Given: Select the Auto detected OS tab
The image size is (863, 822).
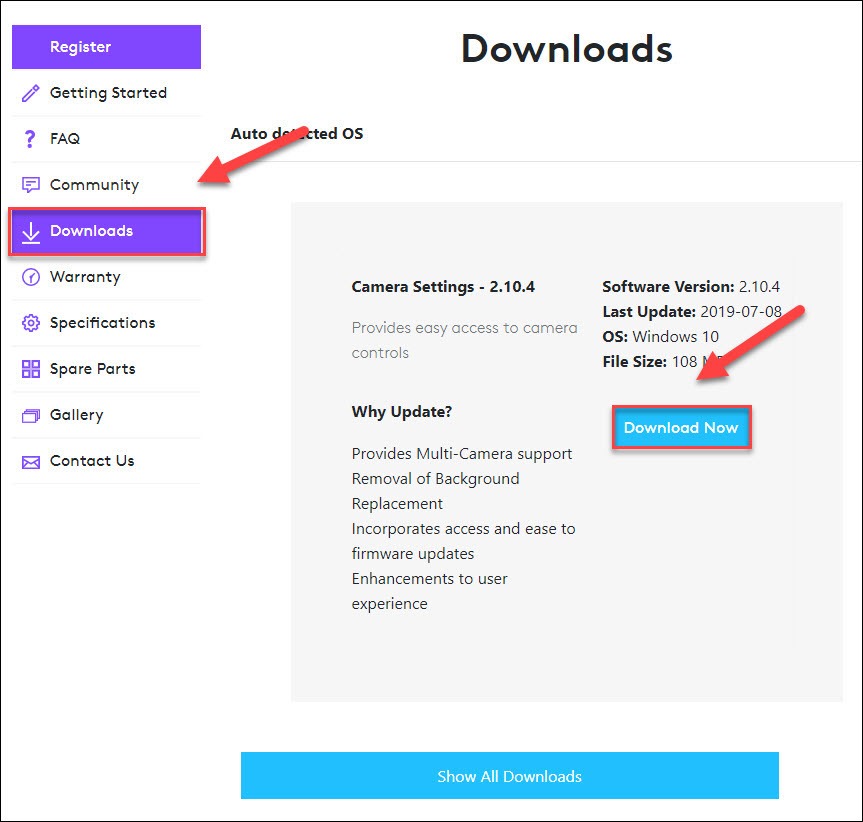Looking at the screenshot, I should (x=297, y=134).
